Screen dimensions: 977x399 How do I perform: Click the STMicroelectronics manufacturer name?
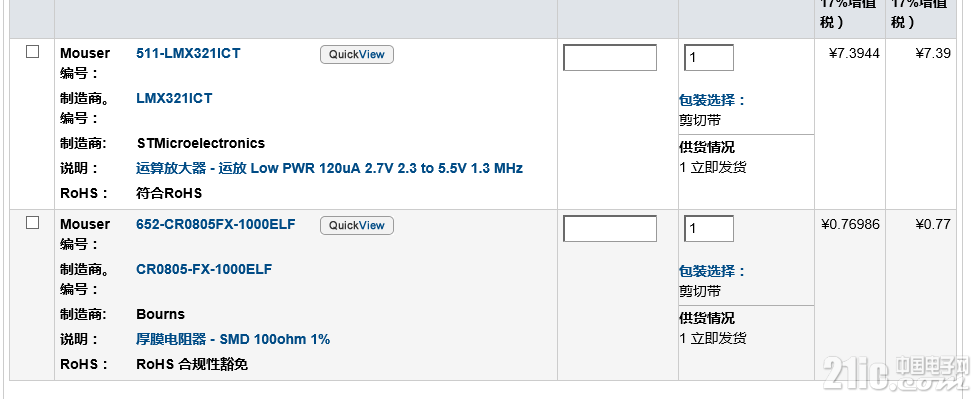coord(201,143)
